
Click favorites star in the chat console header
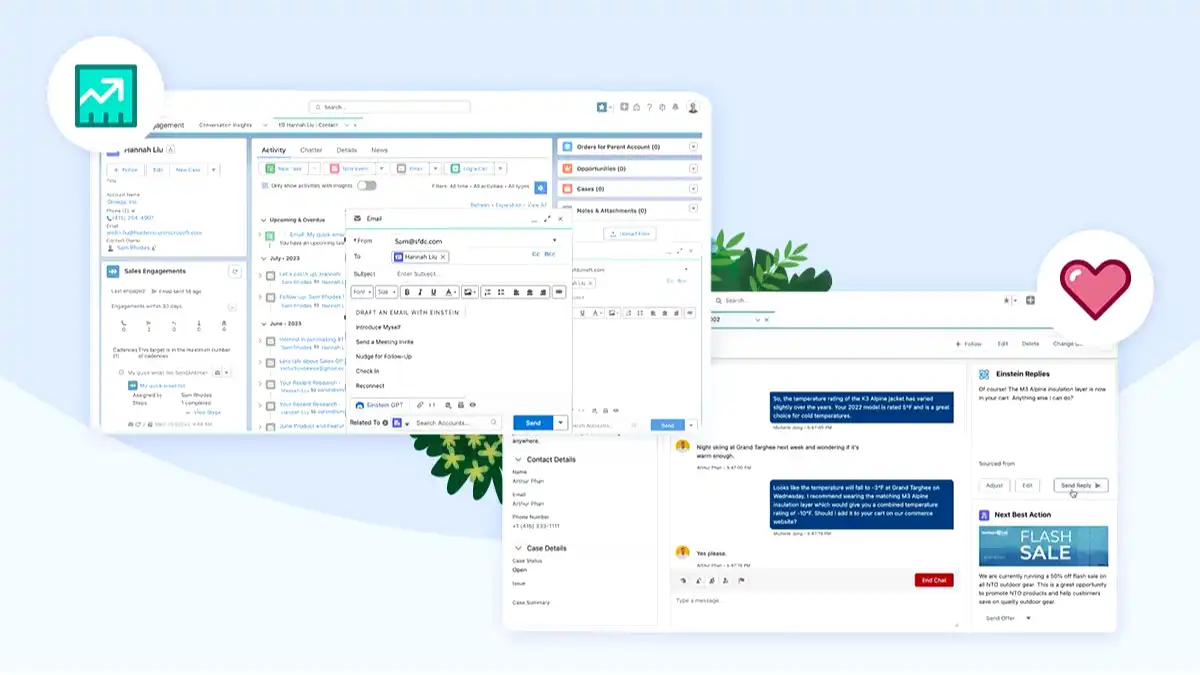1008,300
